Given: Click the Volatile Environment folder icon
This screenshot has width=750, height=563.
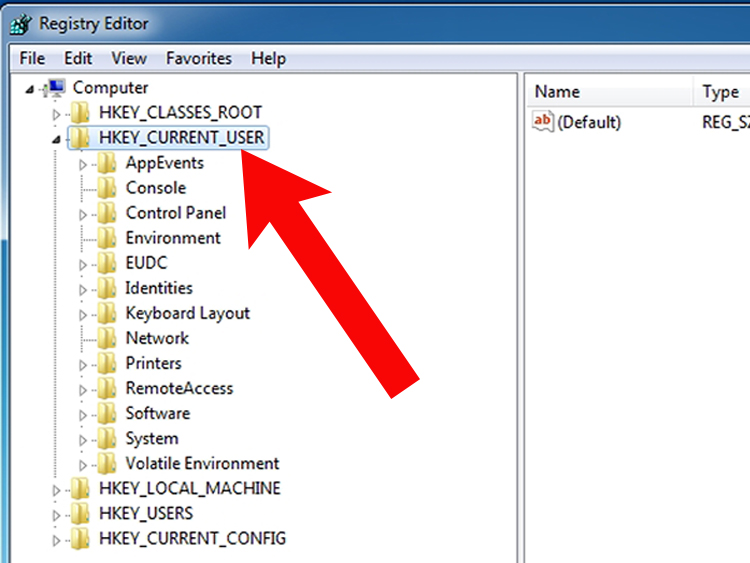Looking at the screenshot, I should [x=107, y=464].
